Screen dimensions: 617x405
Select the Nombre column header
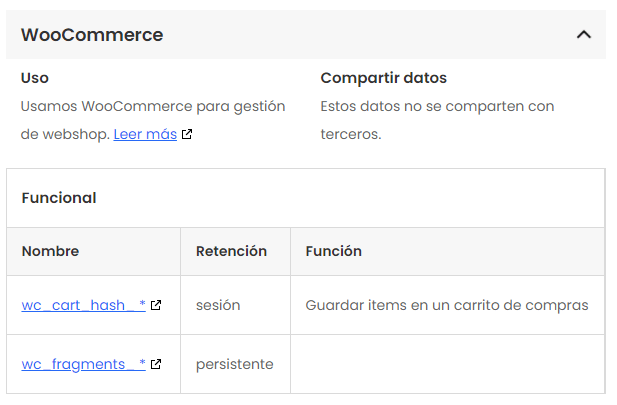(50, 251)
